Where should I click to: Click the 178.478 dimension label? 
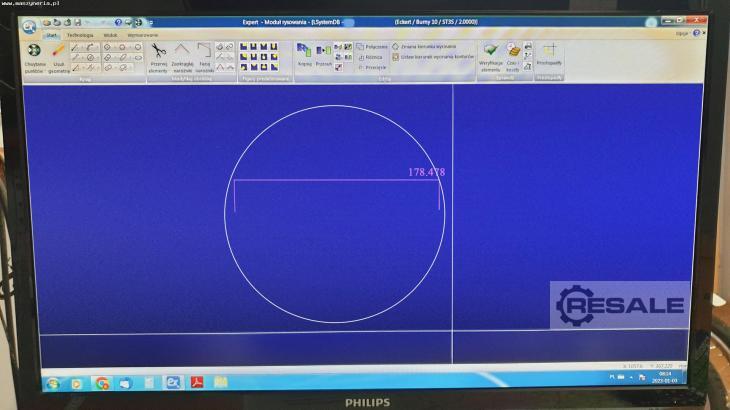[426, 172]
